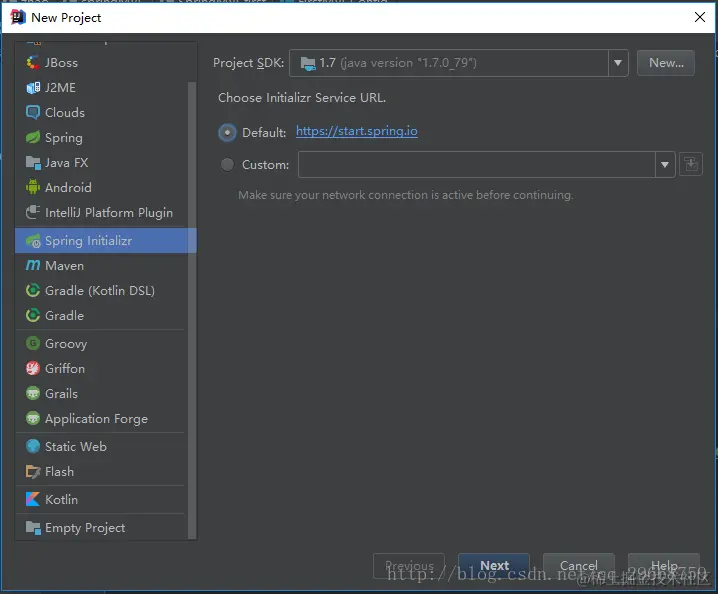Click the Grails icon
Viewport: 718px width, 594px height.
[x=33, y=393]
